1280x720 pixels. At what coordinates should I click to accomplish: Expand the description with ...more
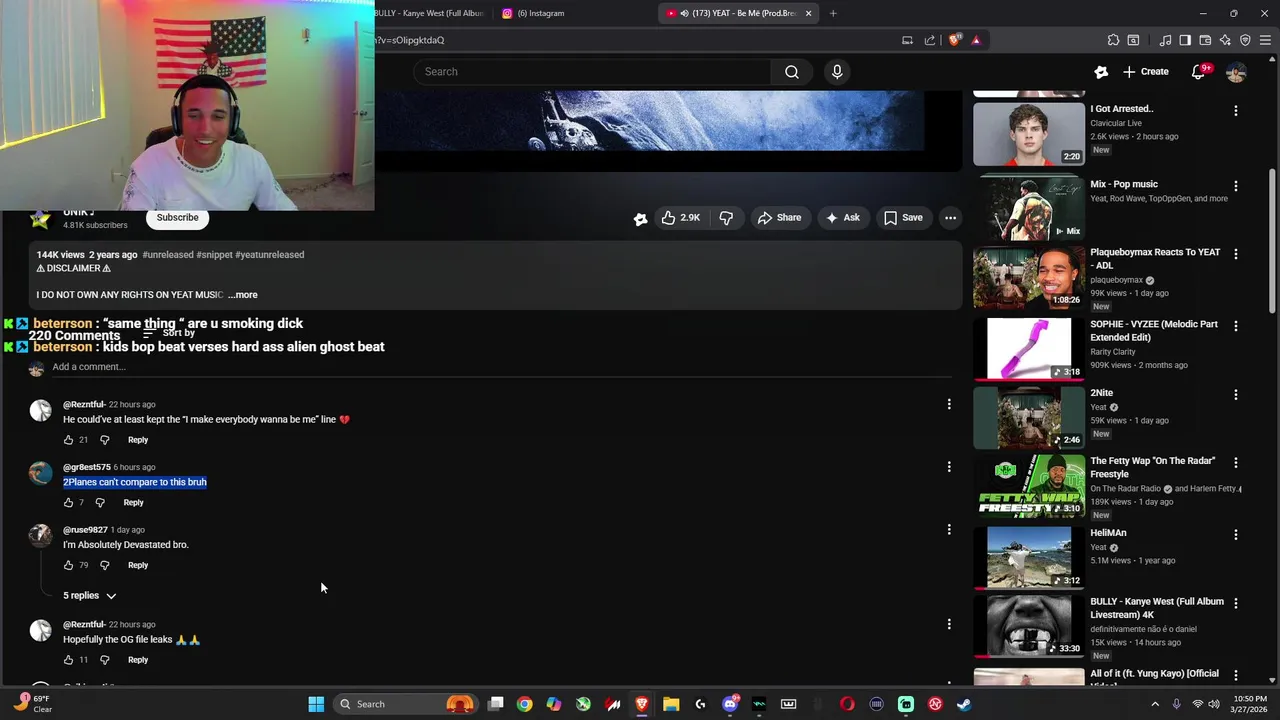click(243, 295)
